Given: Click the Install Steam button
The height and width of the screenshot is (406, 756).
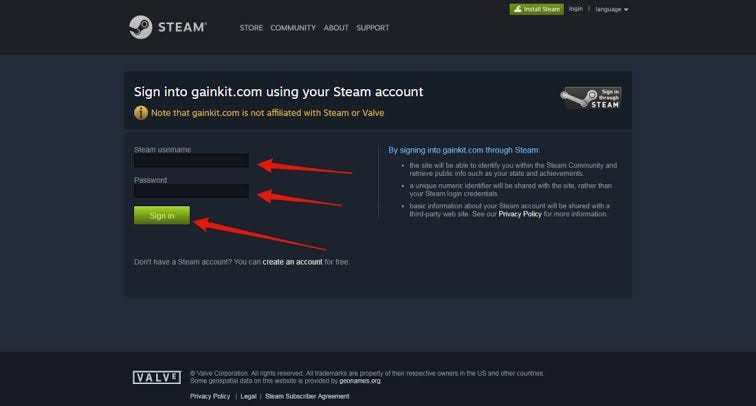Looking at the screenshot, I should [537, 9].
